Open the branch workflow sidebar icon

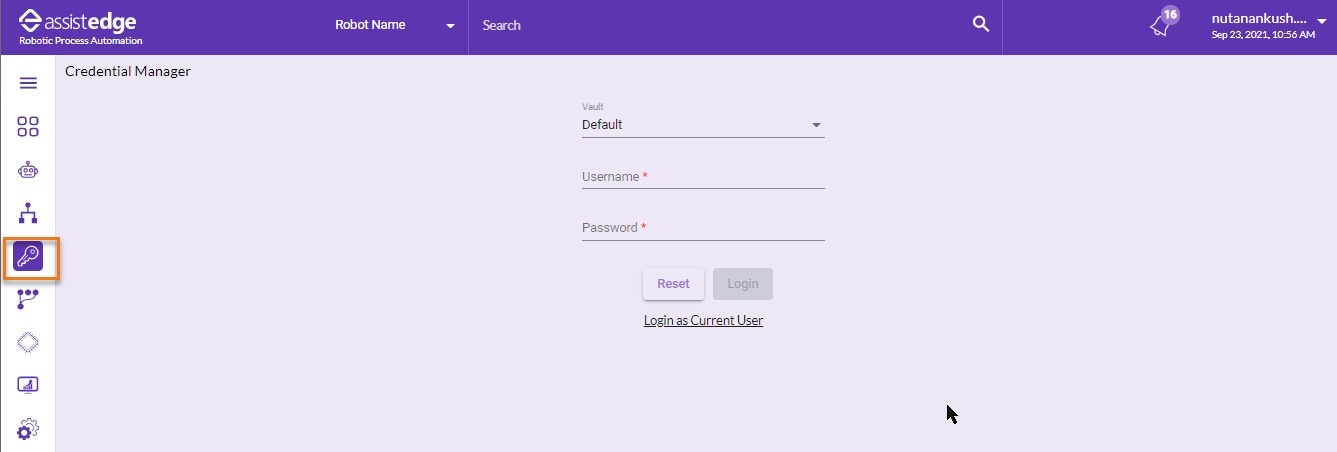pyautogui.click(x=28, y=299)
